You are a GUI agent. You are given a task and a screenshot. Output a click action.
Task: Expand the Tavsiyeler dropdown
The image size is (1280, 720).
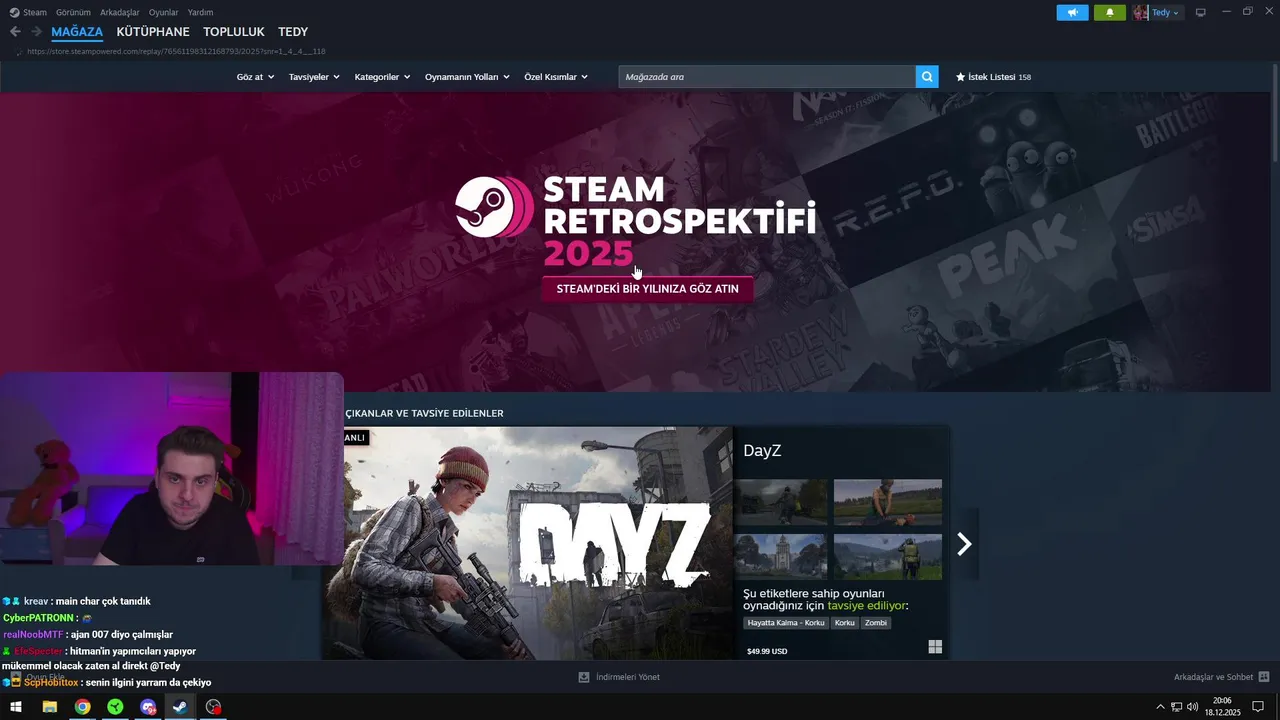(x=314, y=77)
